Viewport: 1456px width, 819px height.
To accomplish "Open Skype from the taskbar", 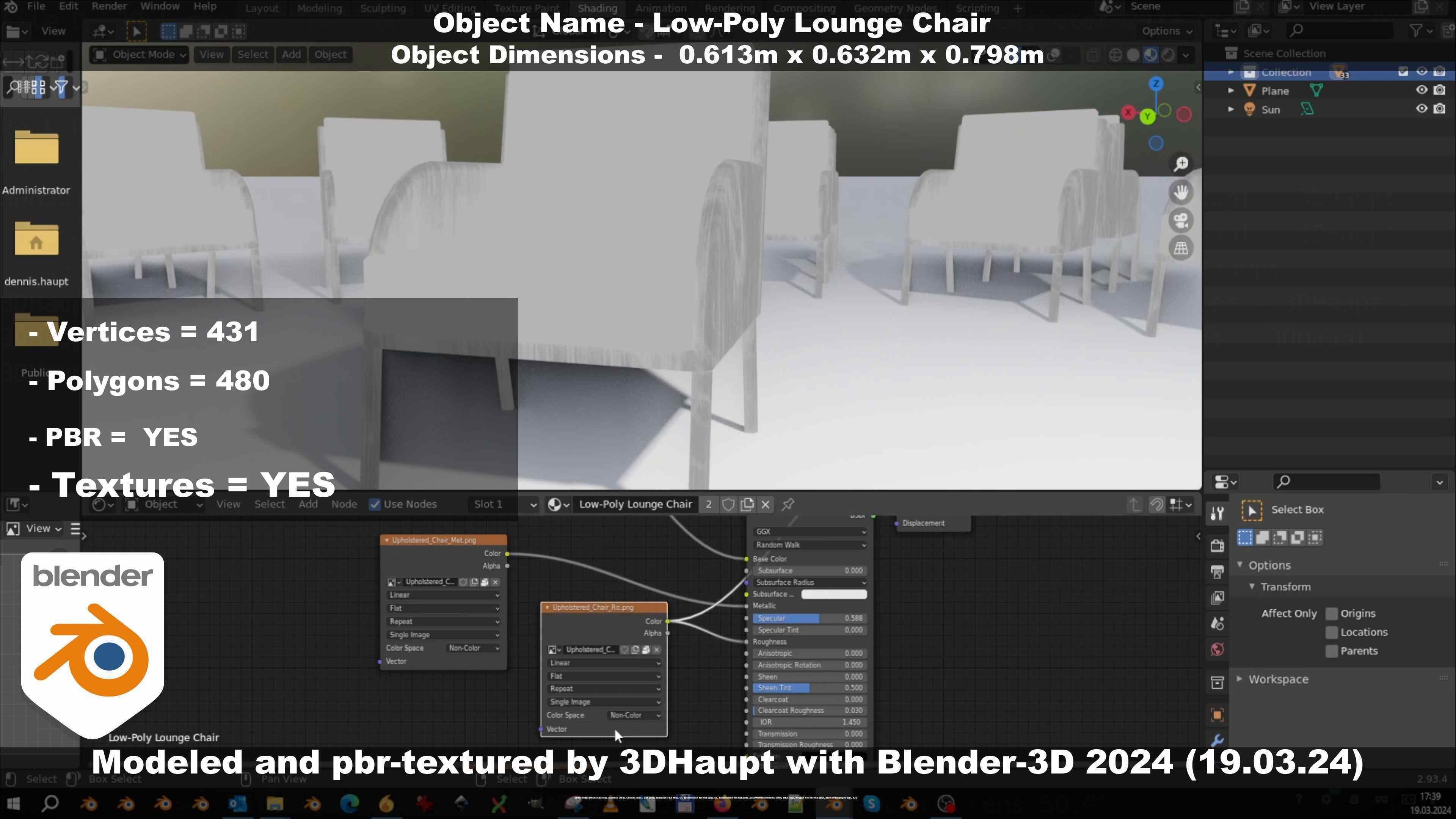I will pos(871,804).
